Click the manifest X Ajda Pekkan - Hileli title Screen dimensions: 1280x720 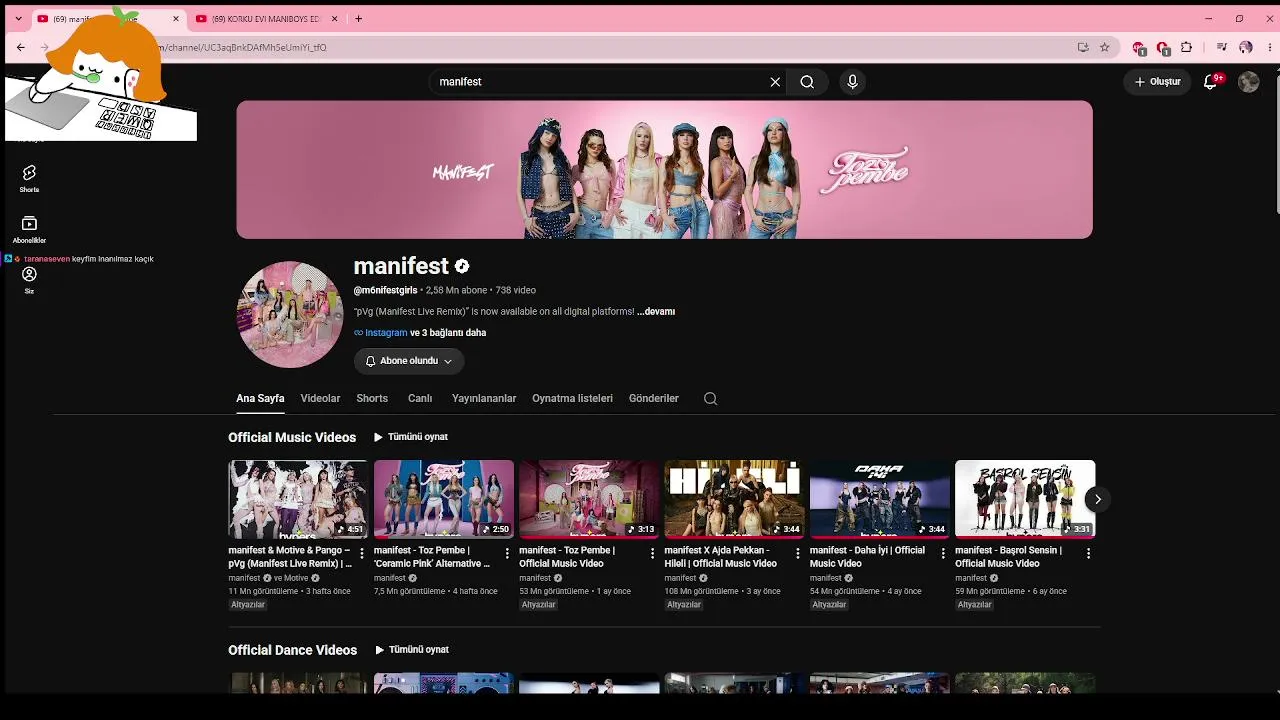click(x=721, y=557)
